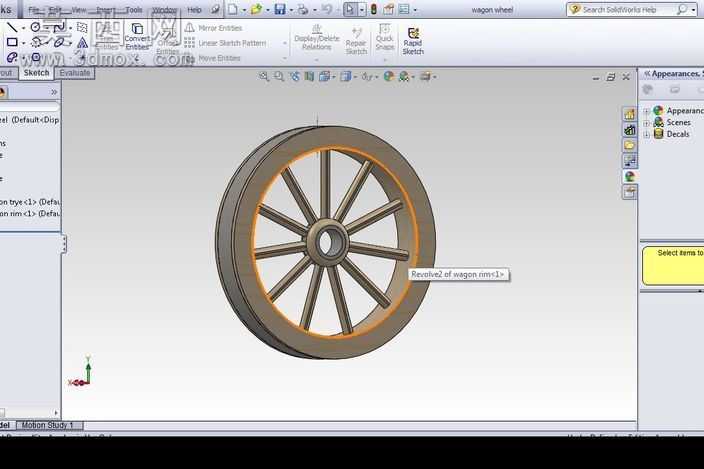The image size is (704, 469).
Task: Switch to Motion Study 1 tab
Action: tap(48, 425)
